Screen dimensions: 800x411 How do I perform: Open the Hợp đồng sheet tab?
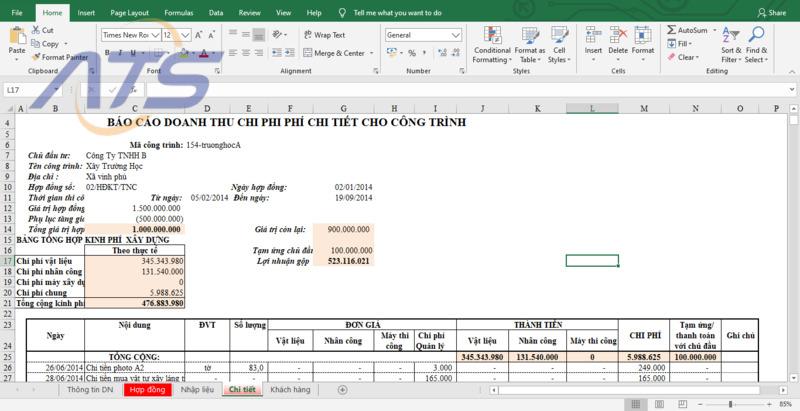tap(148, 389)
